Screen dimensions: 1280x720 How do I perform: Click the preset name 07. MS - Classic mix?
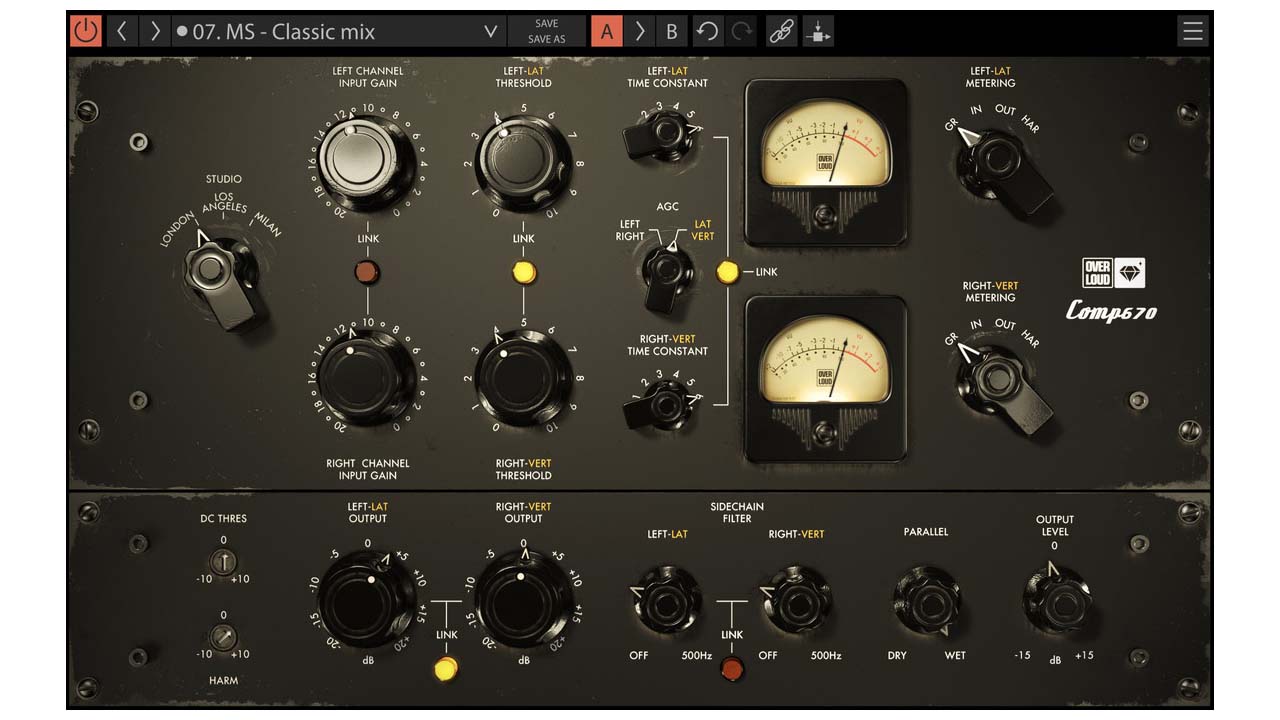tap(283, 31)
